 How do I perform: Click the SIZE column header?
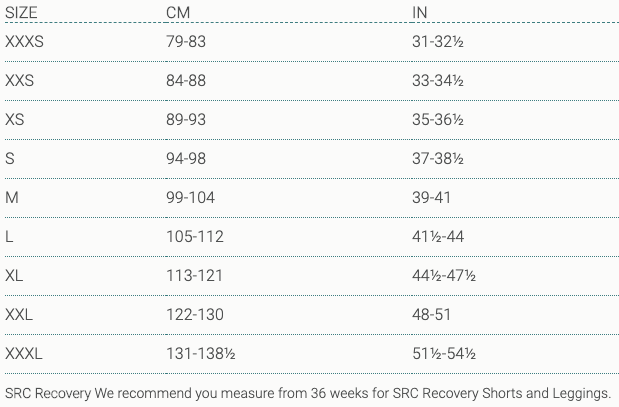(x=20, y=12)
